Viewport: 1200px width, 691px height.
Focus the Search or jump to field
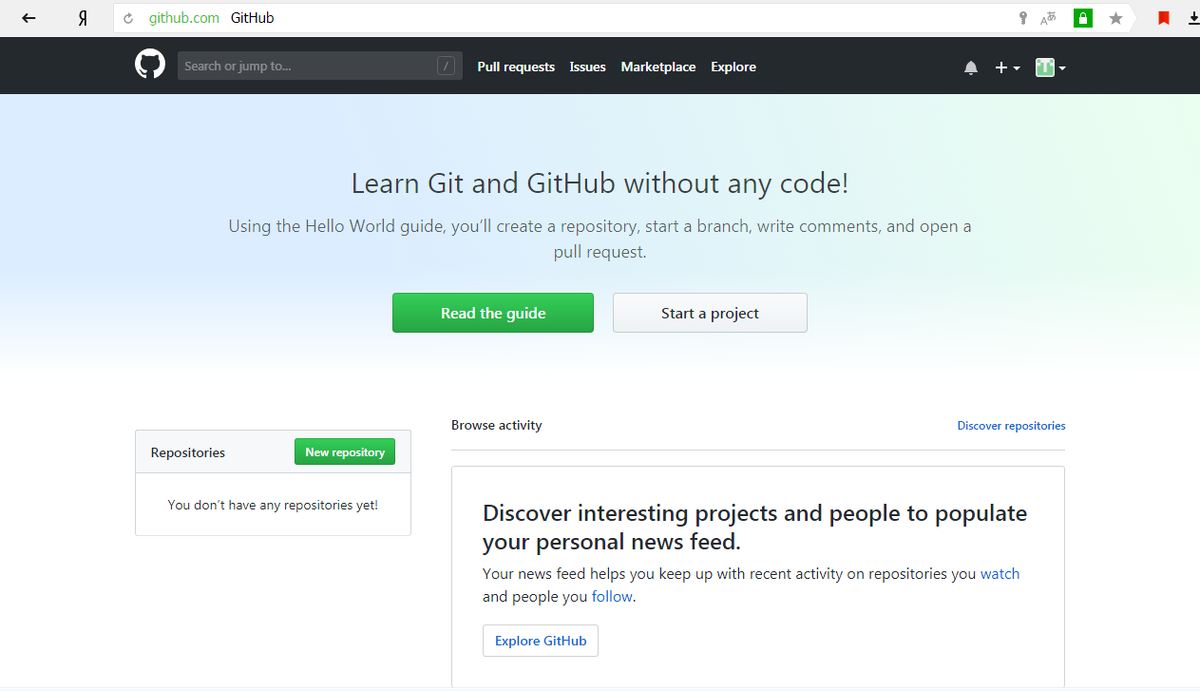[320, 66]
